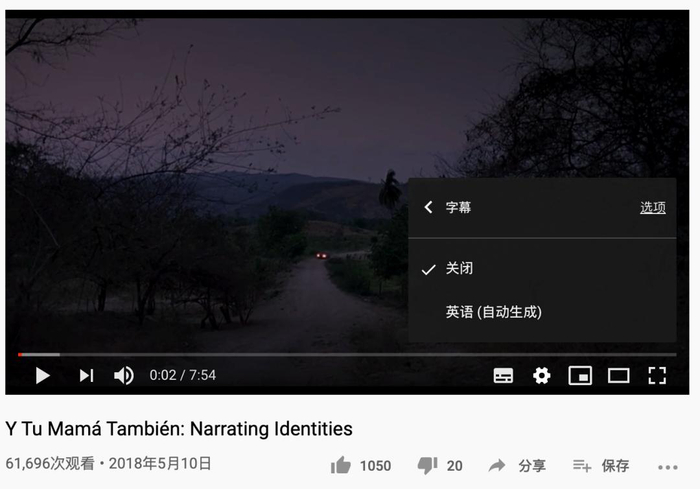Open the settings gear menu

542,376
